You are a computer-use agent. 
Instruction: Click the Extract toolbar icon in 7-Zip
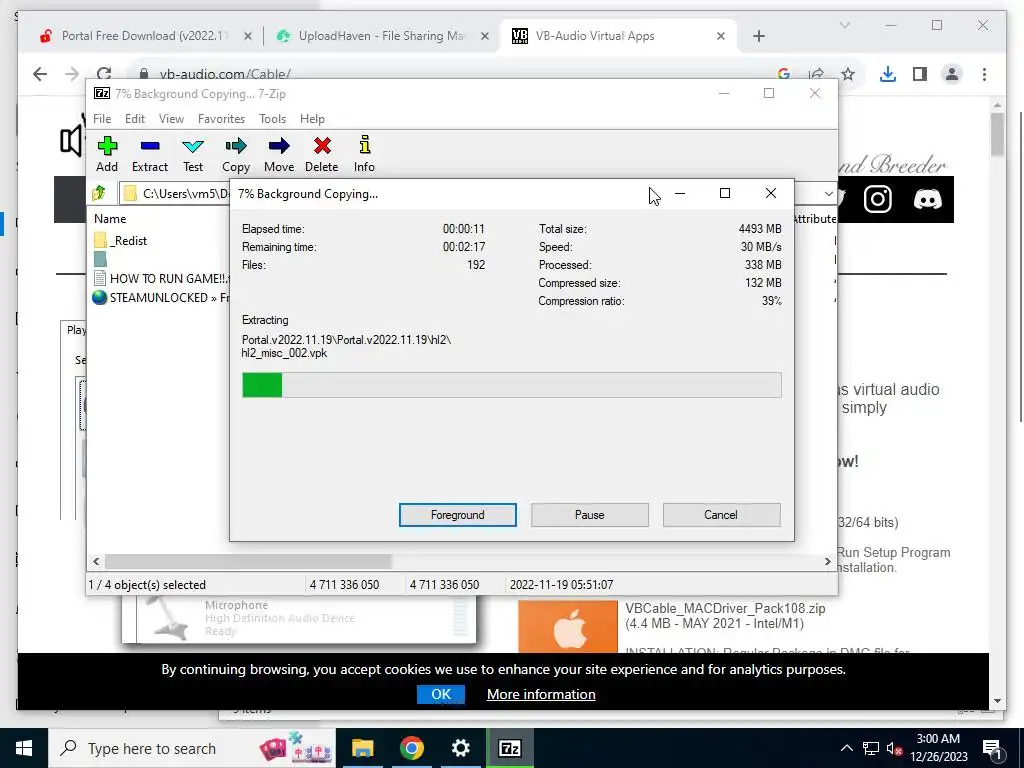coord(150,154)
